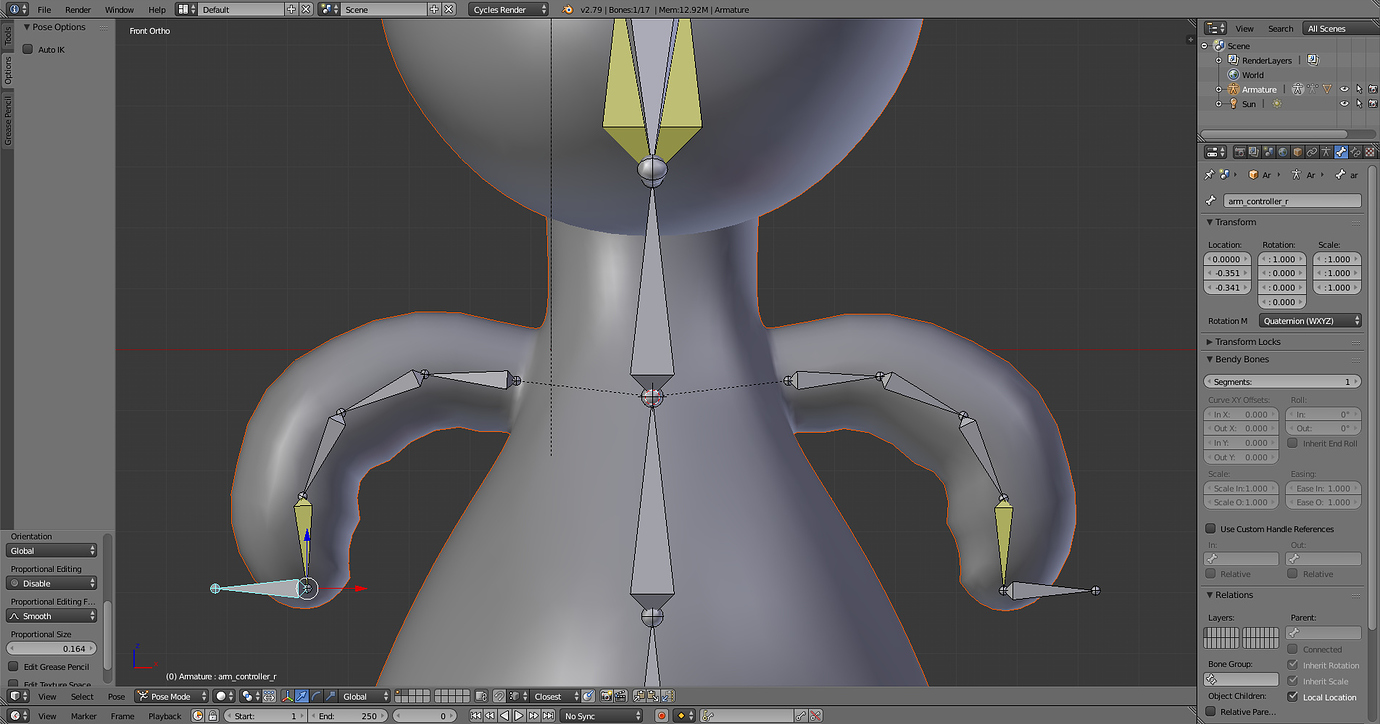Open the No Sync playback dropdown

[600, 716]
